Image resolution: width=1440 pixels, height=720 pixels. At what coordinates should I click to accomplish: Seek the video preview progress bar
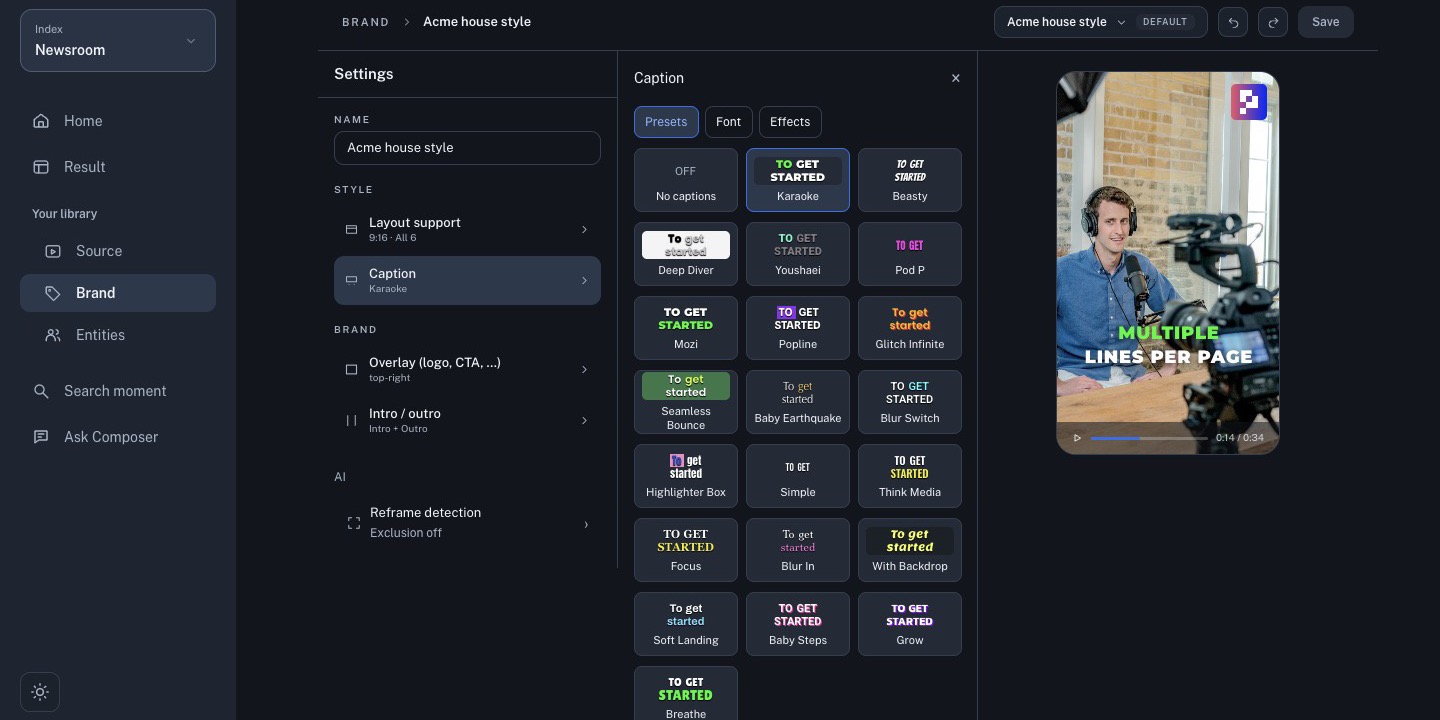pos(1149,438)
